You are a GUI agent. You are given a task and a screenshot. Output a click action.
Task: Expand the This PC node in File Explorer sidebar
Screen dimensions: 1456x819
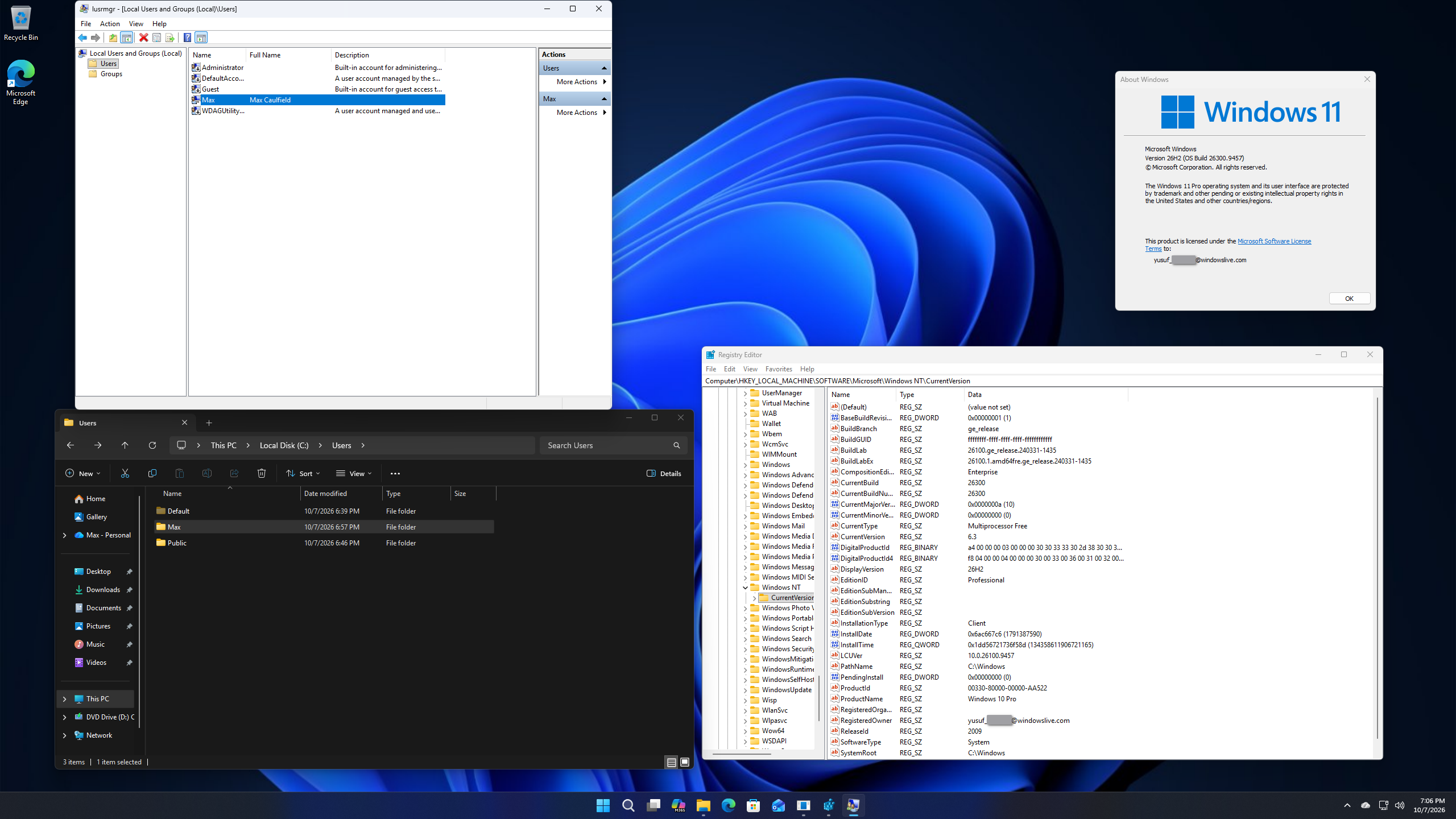[64, 699]
